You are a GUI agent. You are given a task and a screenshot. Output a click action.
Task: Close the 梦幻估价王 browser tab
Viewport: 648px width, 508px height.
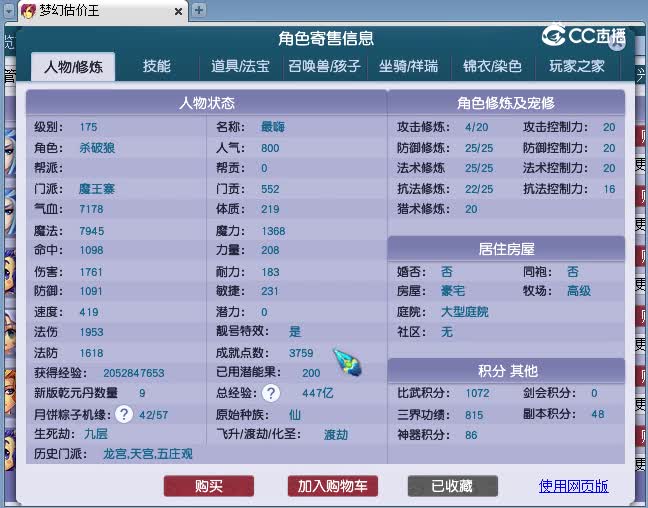point(179,12)
